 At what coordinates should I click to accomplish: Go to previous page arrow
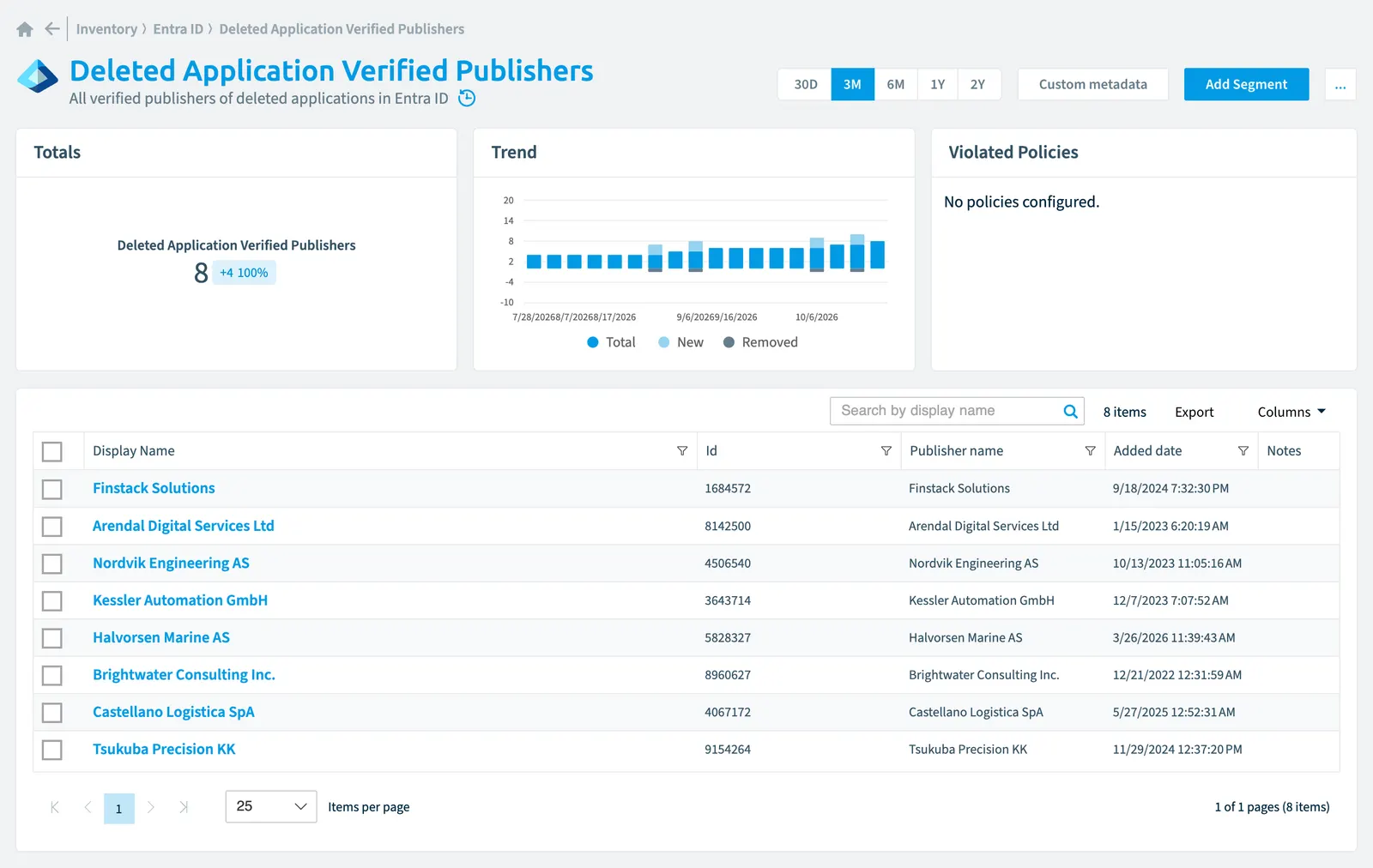(x=88, y=807)
